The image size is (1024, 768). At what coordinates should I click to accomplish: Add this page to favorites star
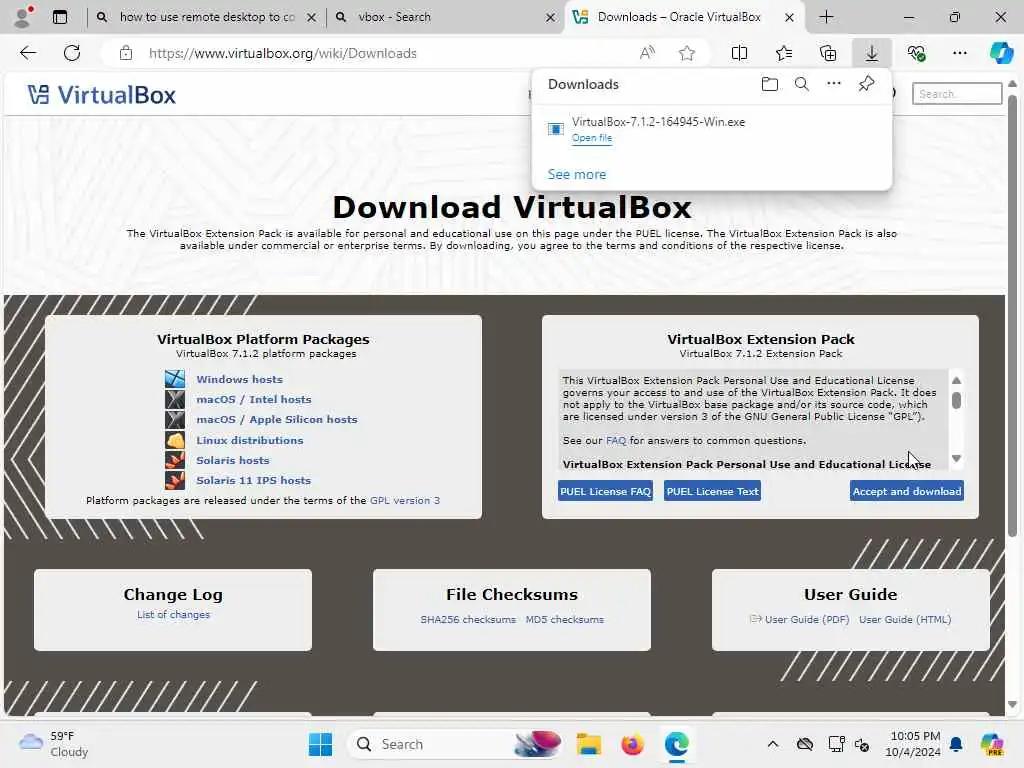686,53
